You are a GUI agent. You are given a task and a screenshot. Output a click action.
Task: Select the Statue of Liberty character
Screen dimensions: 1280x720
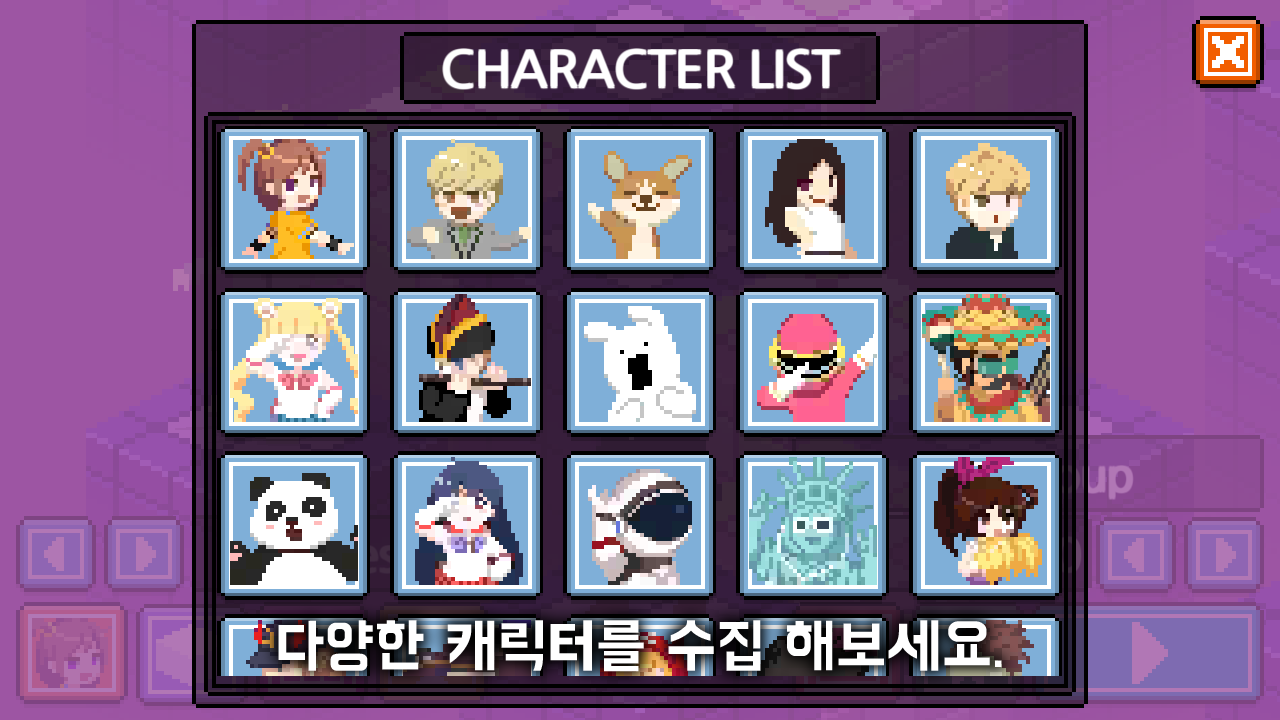point(813,525)
